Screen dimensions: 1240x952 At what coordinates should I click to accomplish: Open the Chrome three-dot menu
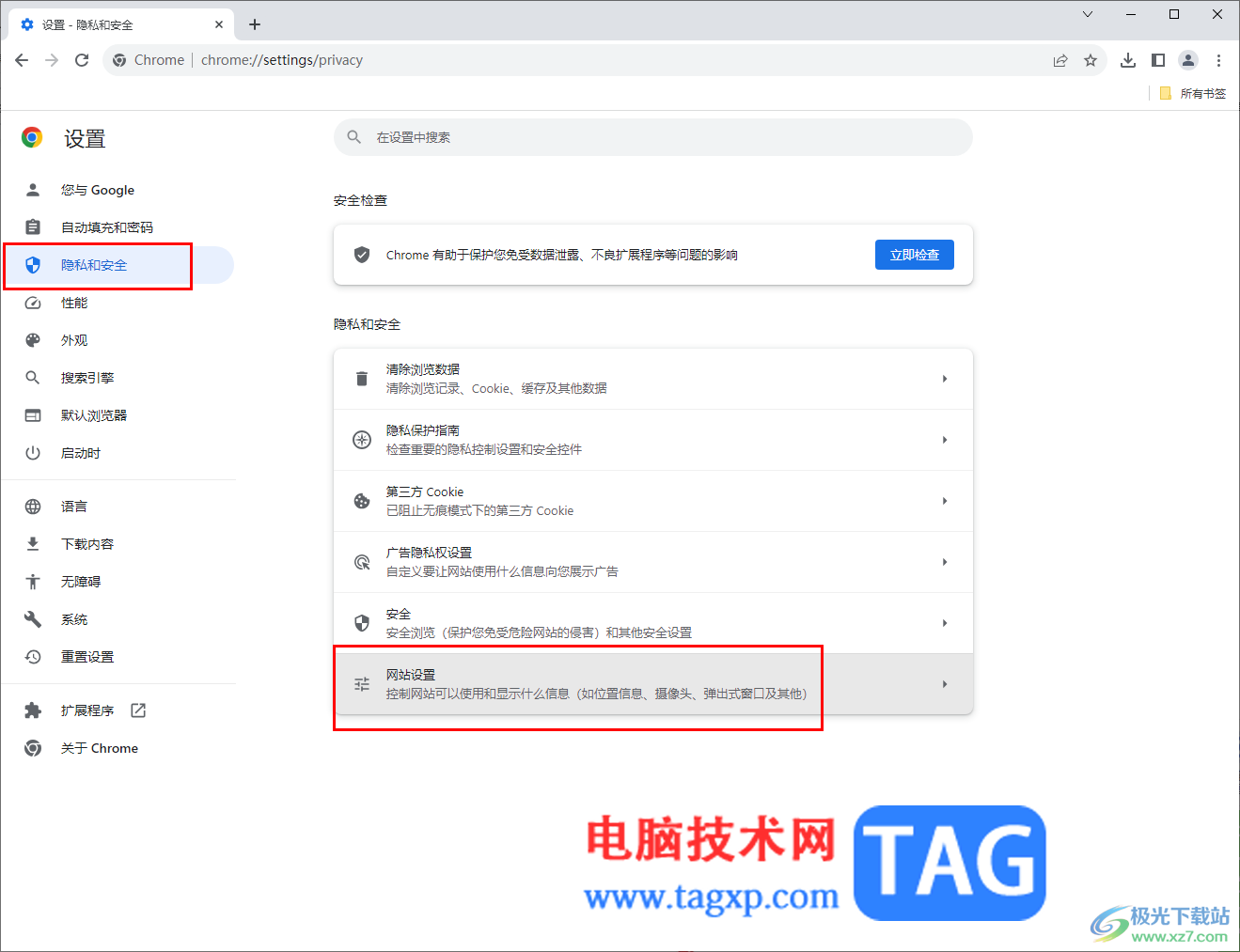click(x=1218, y=60)
